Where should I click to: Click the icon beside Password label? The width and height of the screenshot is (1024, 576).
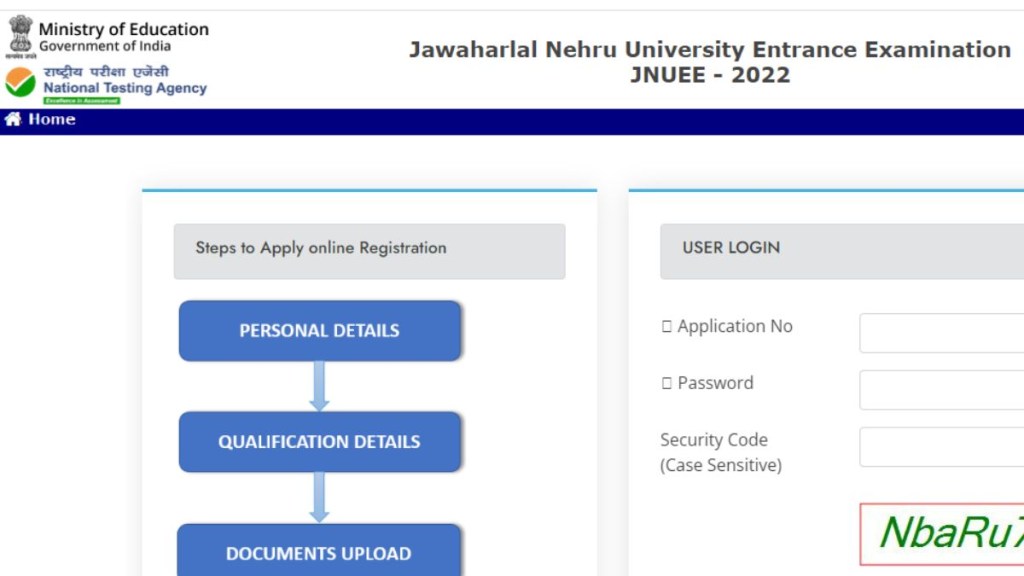tap(667, 384)
